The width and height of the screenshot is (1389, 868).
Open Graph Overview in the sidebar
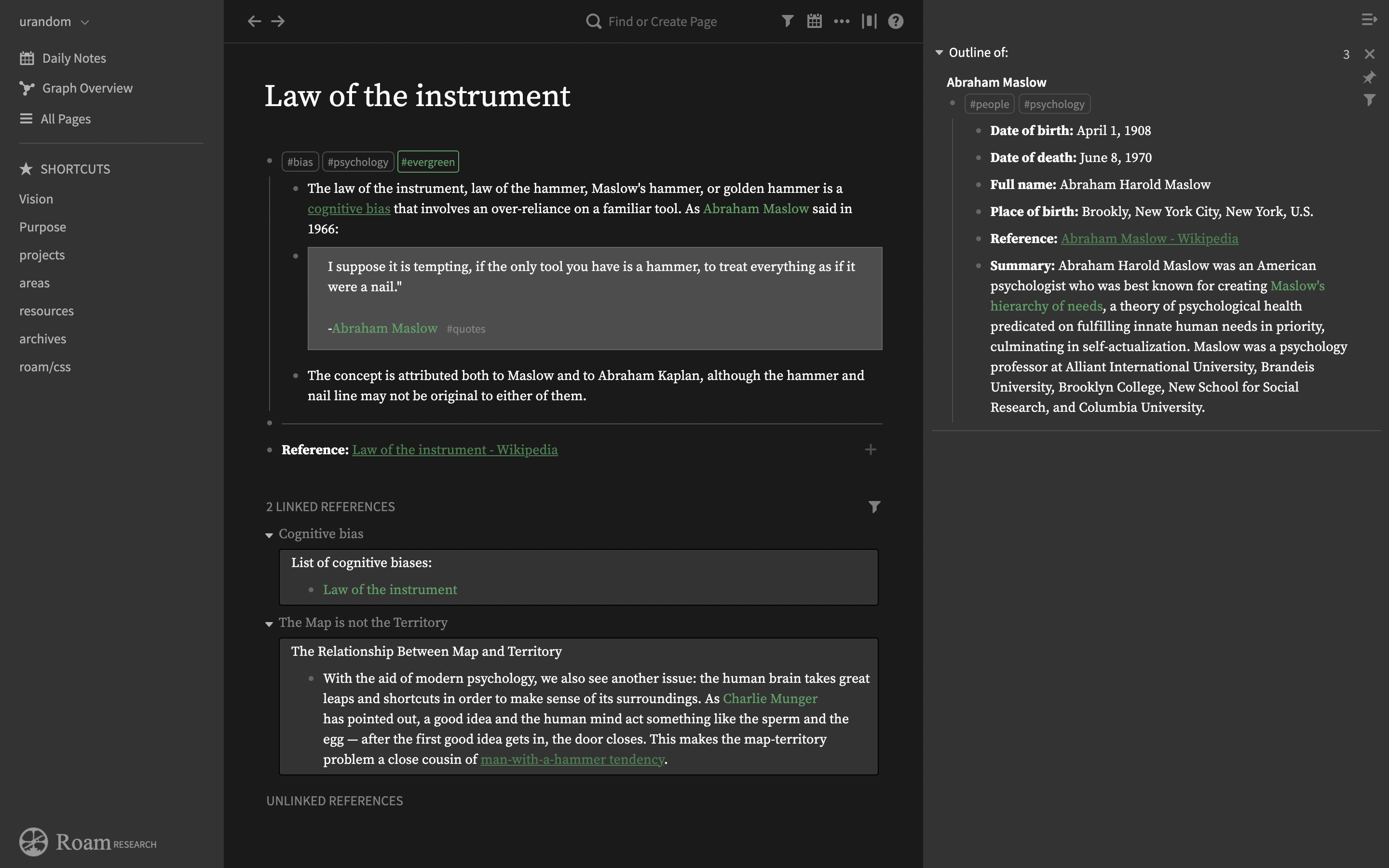[x=87, y=88]
